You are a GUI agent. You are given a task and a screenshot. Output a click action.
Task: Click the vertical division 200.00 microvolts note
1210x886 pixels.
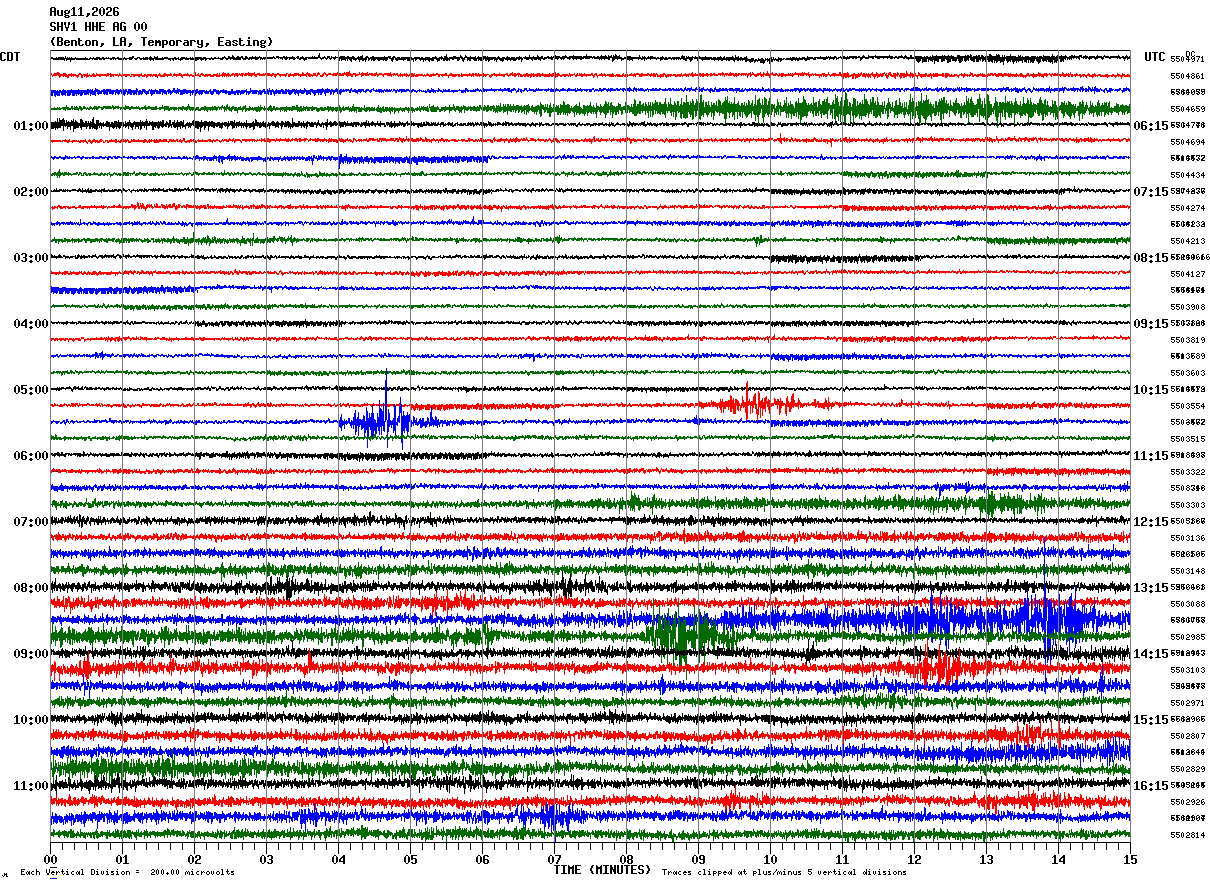click(127, 873)
